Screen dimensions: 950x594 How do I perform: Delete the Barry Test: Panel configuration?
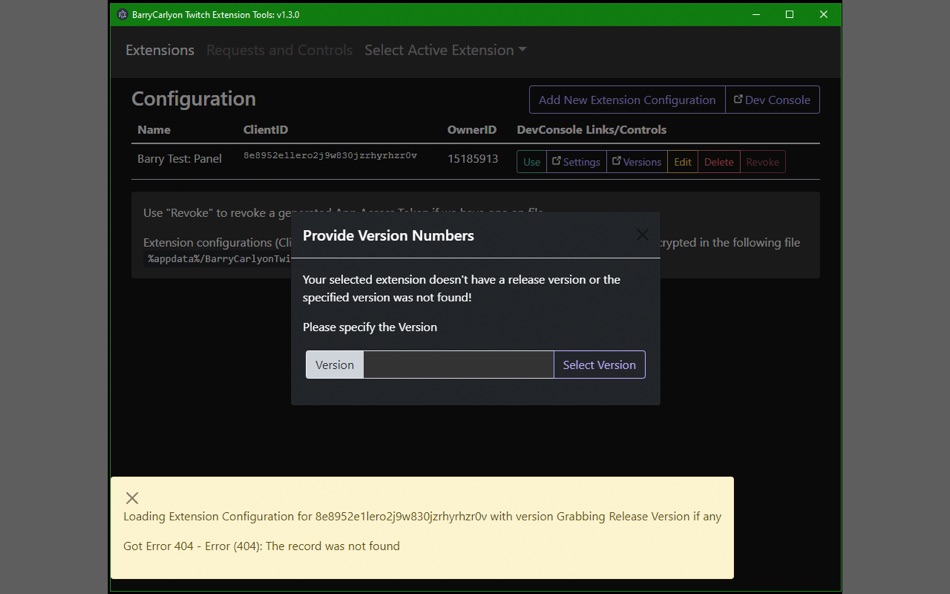pyautogui.click(x=719, y=162)
